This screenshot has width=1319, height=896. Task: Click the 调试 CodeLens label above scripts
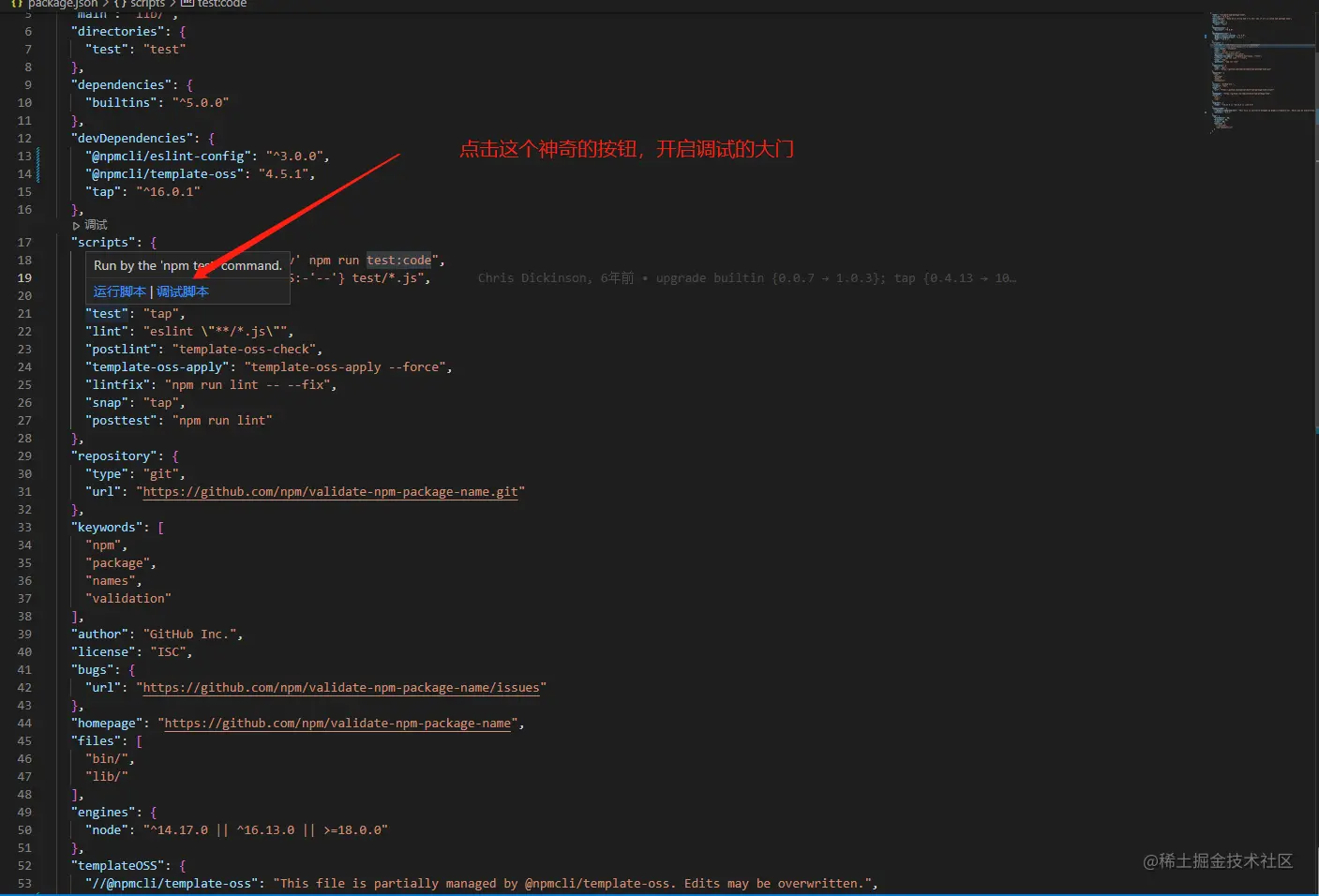click(x=96, y=225)
